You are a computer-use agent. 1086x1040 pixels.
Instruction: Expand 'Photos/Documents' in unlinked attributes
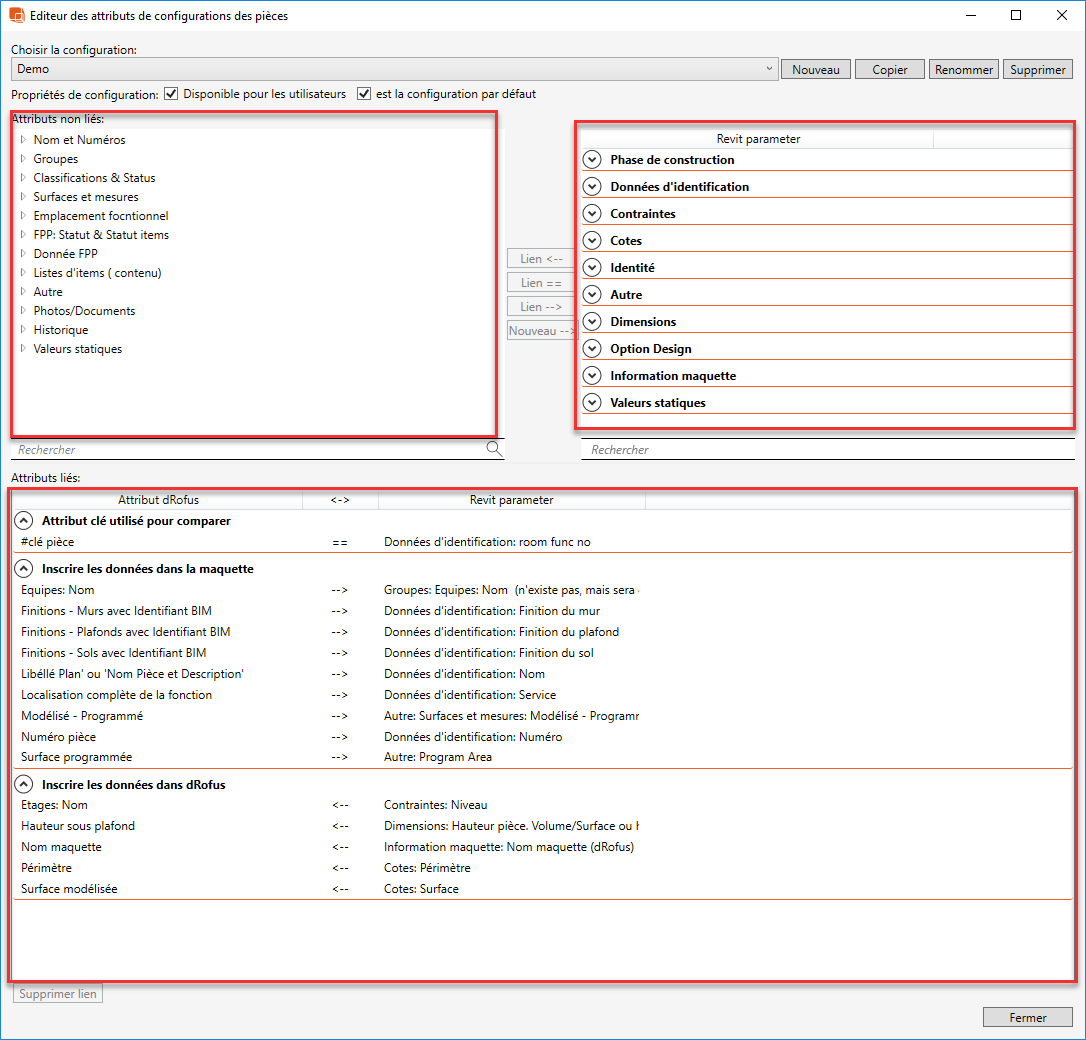point(23,311)
